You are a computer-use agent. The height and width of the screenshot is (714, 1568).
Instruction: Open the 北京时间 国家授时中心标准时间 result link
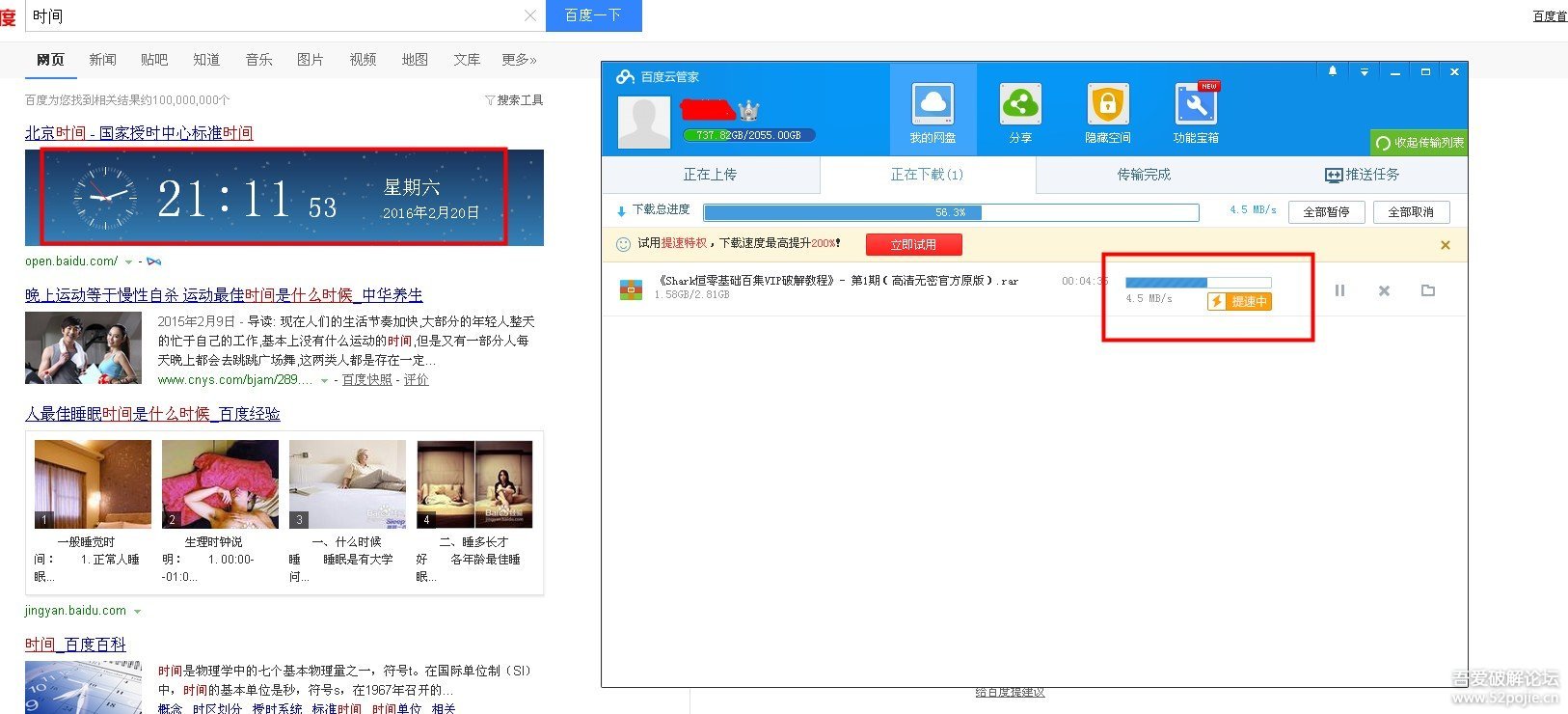point(139,133)
